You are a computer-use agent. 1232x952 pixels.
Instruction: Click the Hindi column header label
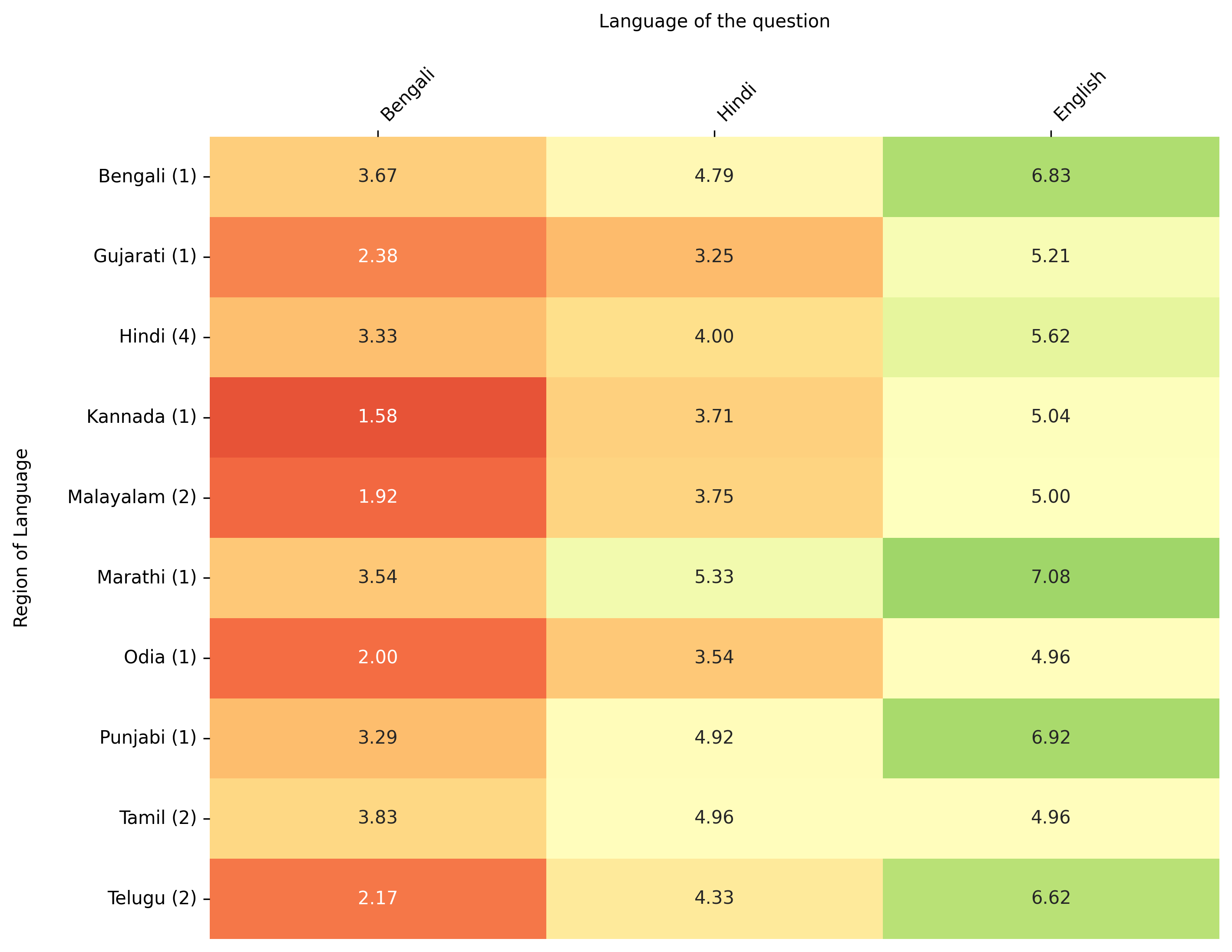pos(736,102)
